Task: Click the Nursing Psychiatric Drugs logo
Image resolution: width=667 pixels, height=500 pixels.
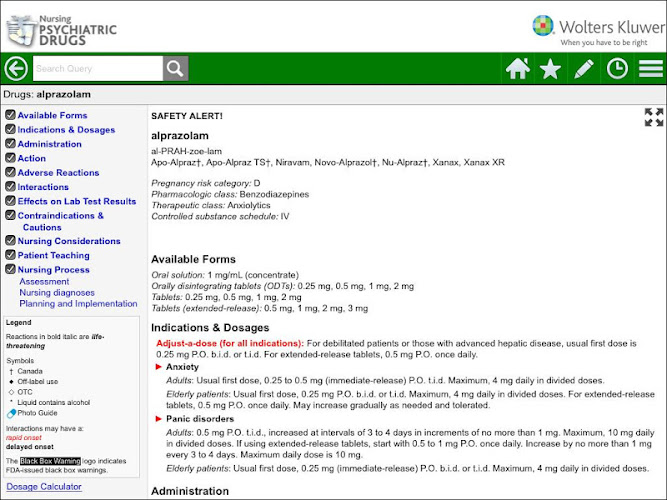Action: coord(62,30)
